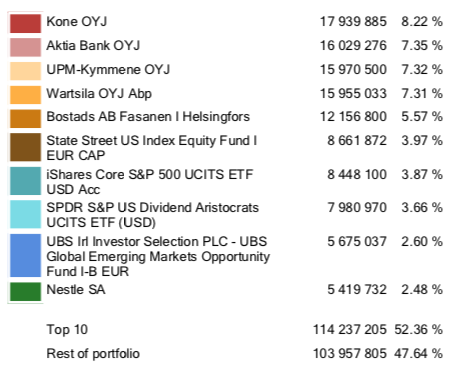The width and height of the screenshot is (464, 375).
Task: Click the red Kone OYJ color swatch
Action: point(25,23)
